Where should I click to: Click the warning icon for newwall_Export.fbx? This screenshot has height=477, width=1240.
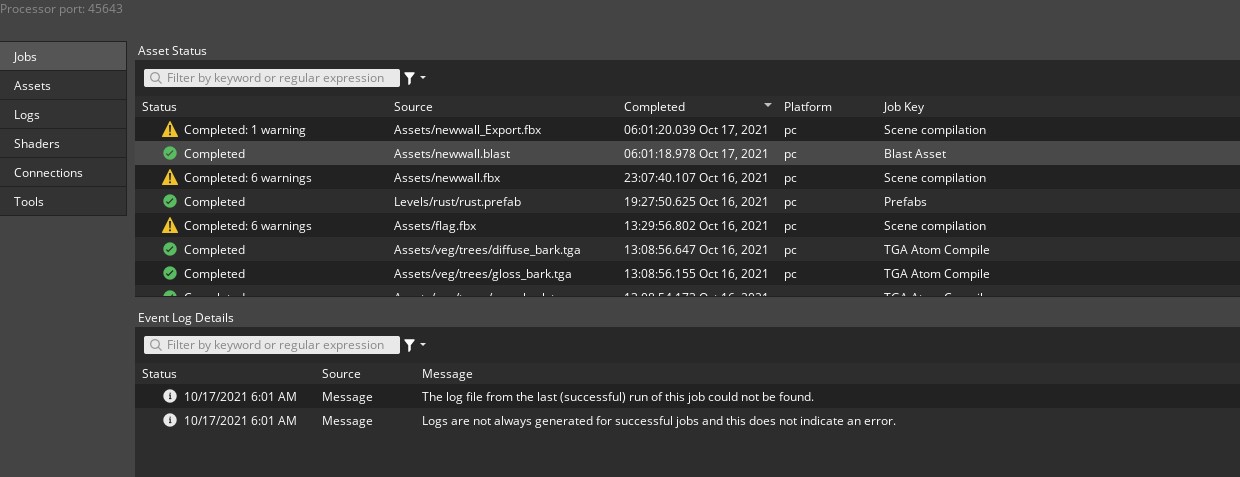pos(170,130)
